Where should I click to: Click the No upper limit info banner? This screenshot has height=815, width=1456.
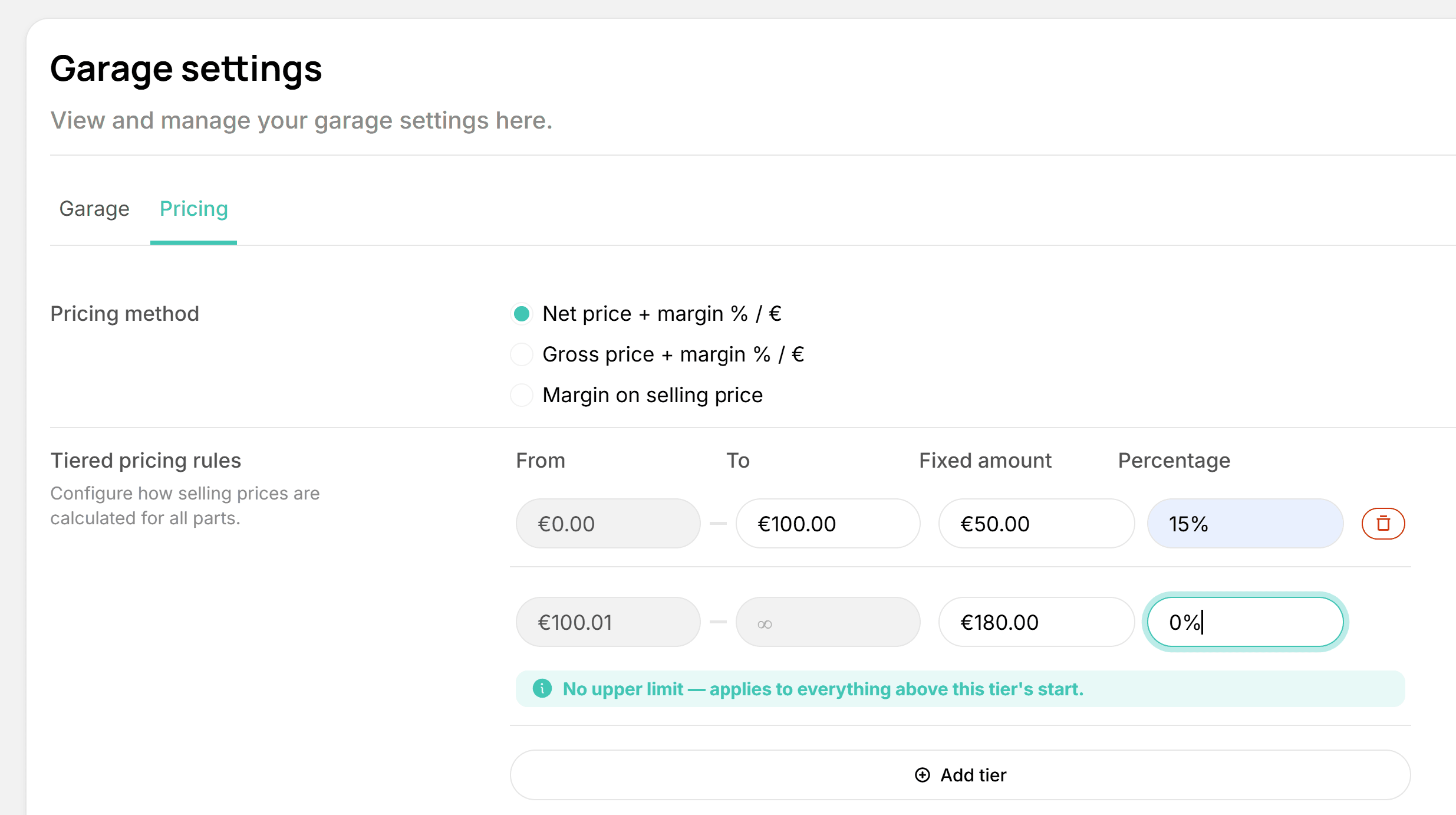click(x=960, y=689)
